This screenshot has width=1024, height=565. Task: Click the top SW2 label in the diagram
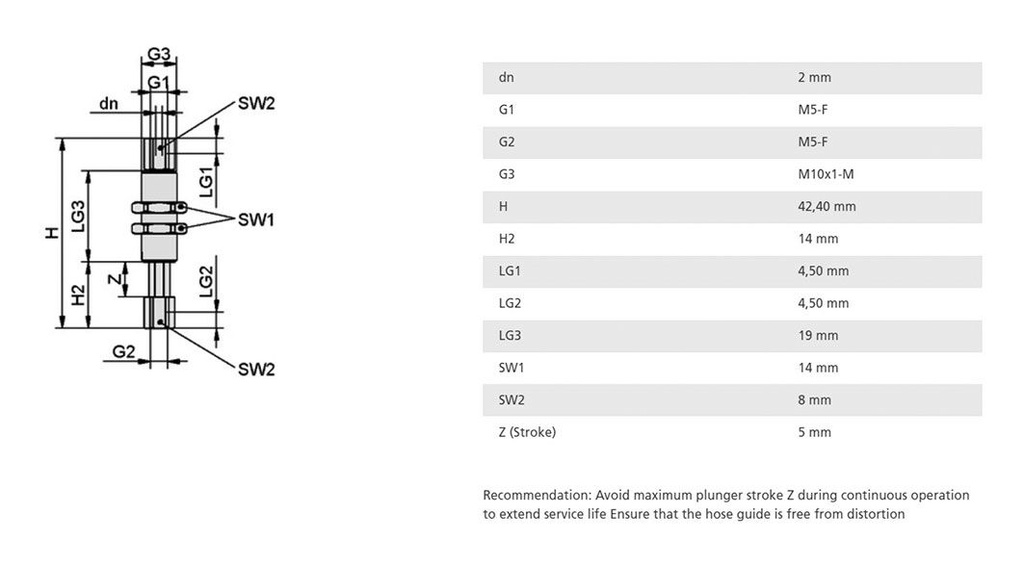coord(256,103)
